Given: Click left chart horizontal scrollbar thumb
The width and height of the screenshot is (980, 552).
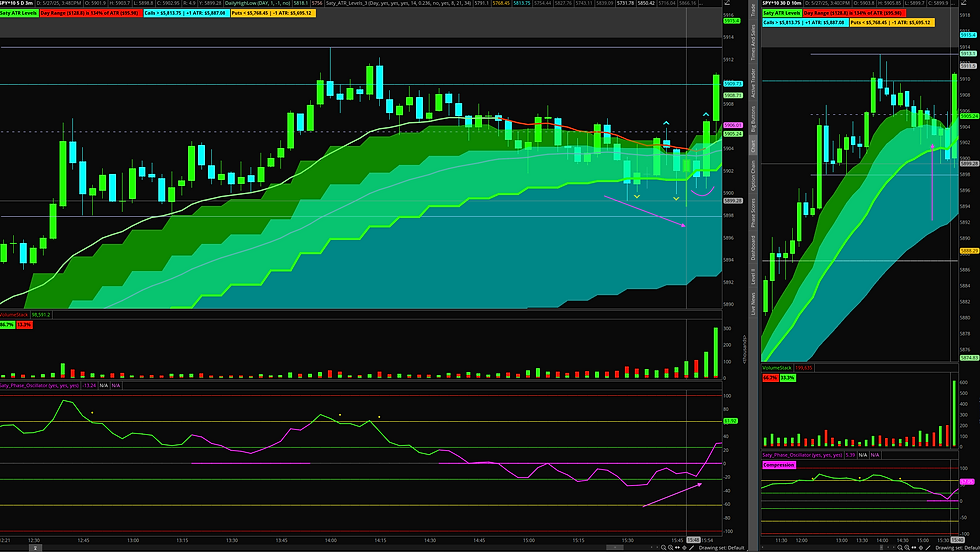Looking at the screenshot, I should (615, 548).
